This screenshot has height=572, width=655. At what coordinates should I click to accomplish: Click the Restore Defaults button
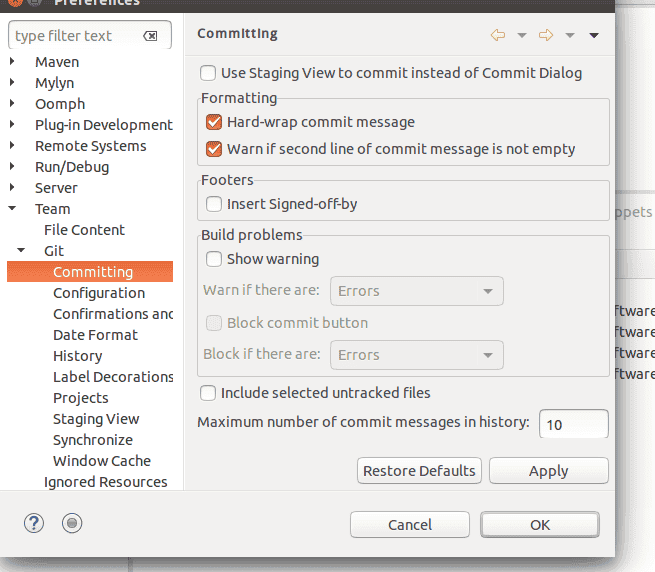[x=419, y=471]
